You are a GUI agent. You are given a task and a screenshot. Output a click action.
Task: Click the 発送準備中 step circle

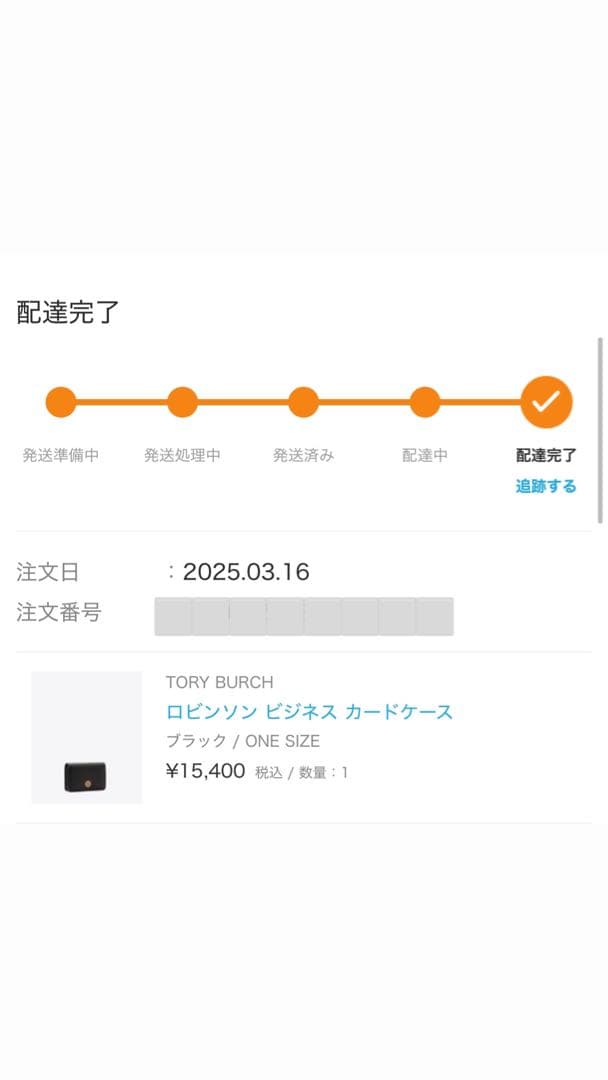(61, 402)
